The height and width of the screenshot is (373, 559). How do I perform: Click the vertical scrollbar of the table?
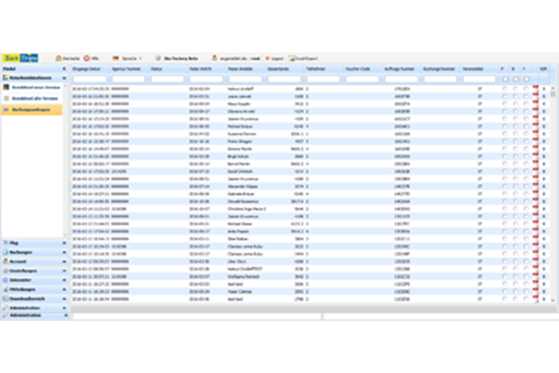click(553, 194)
